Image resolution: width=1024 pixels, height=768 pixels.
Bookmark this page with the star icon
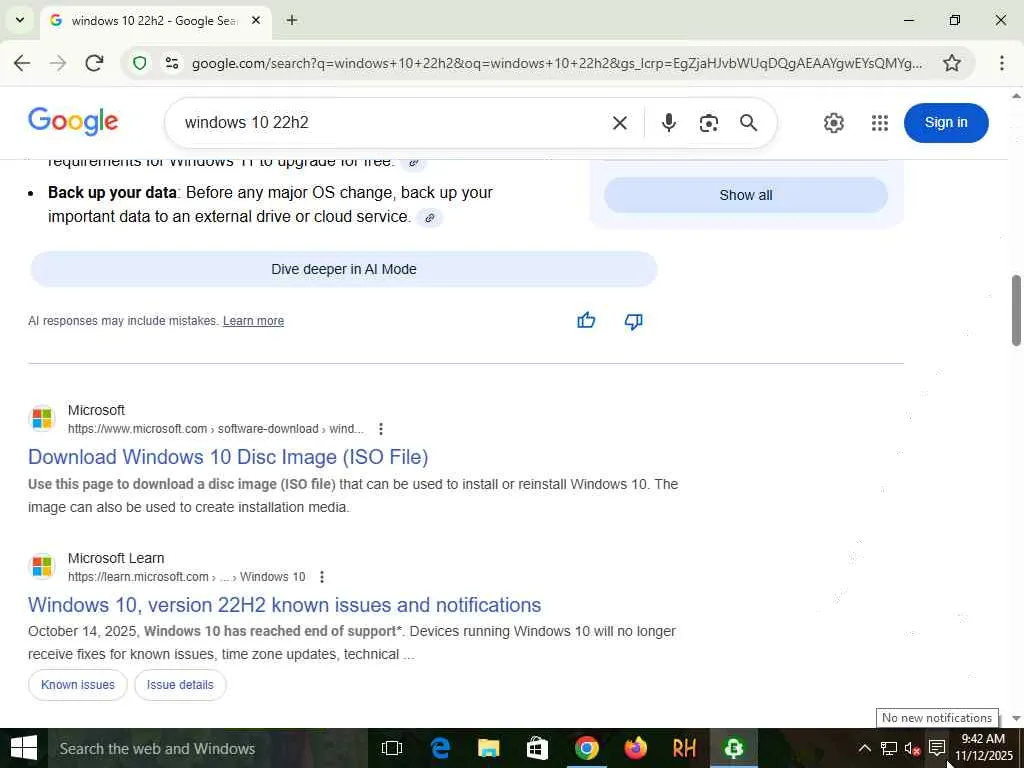952,63
